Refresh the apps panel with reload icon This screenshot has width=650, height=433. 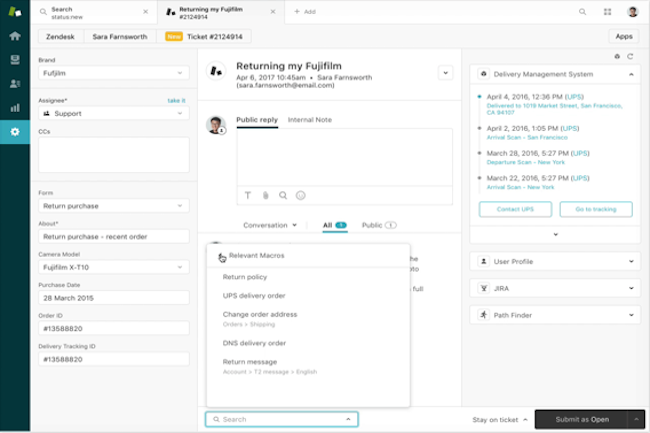tap(629, 56)
